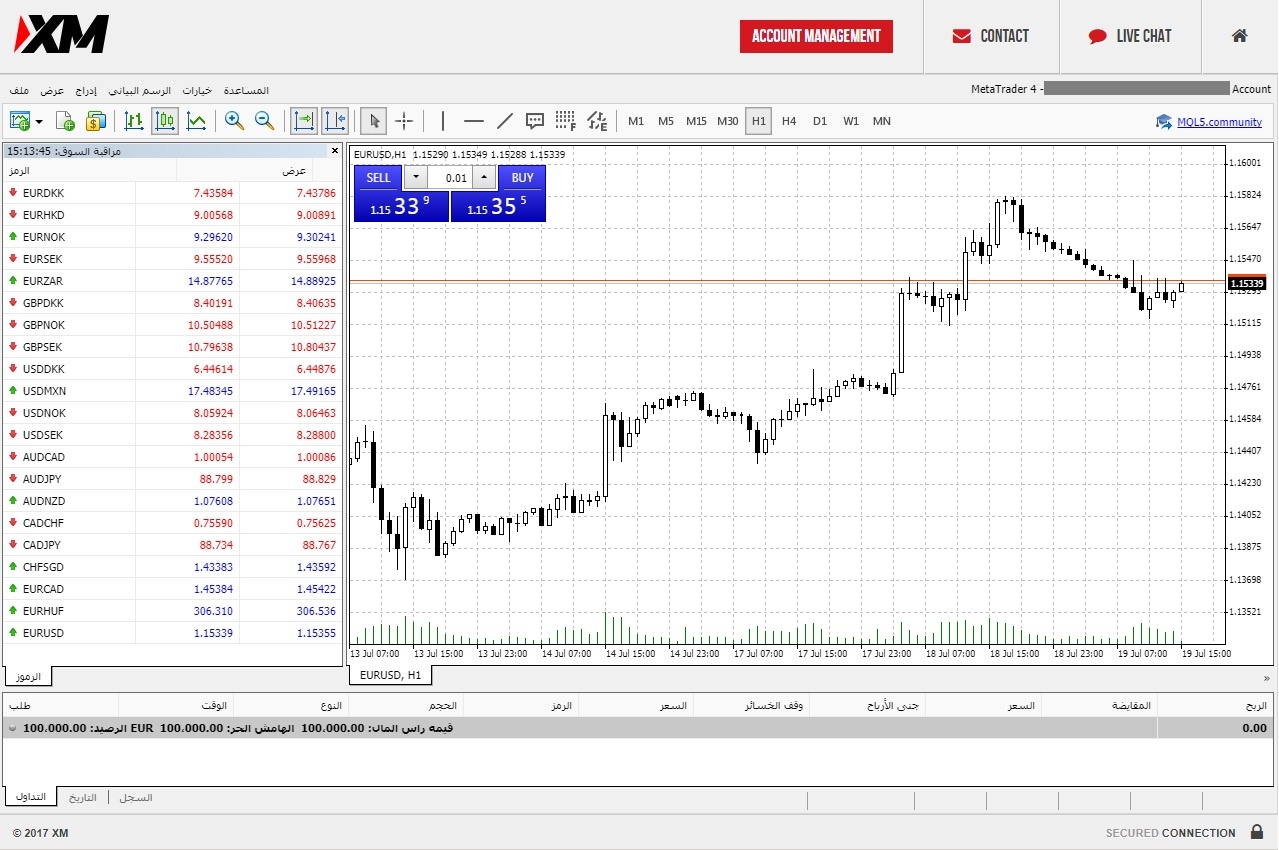
Task: Click the sell price tile 1.15 33
Action: (402, 207)
